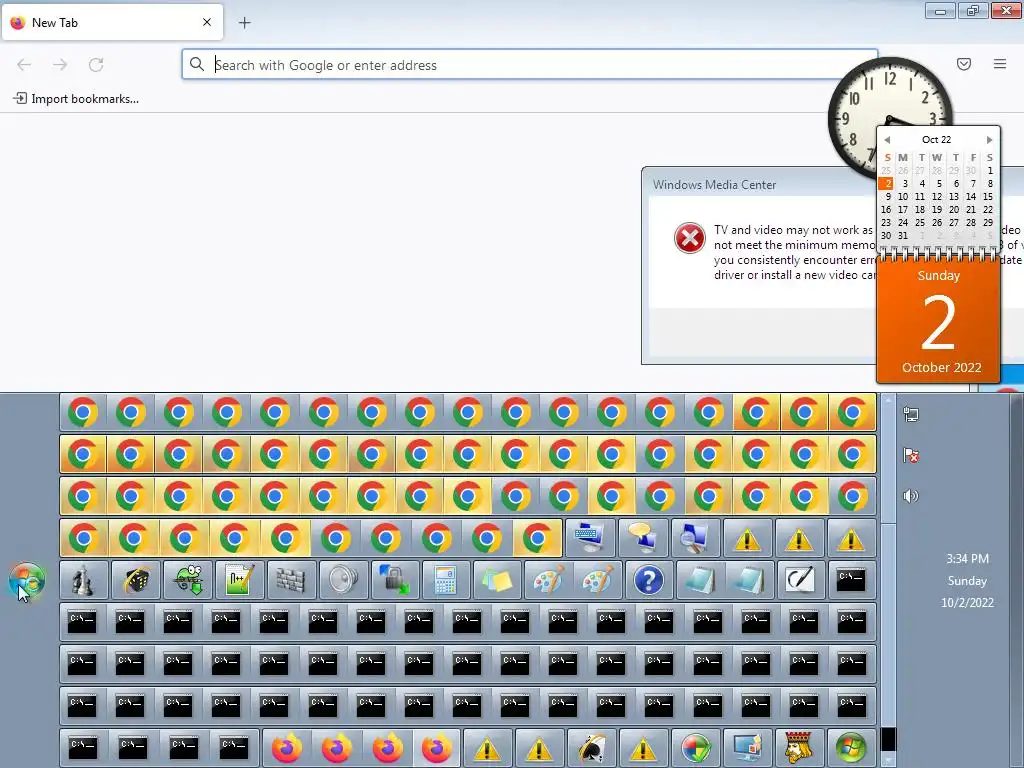Open the Notepad icon beside the Help icon
1024x768 pixels.
click(699, 580)
